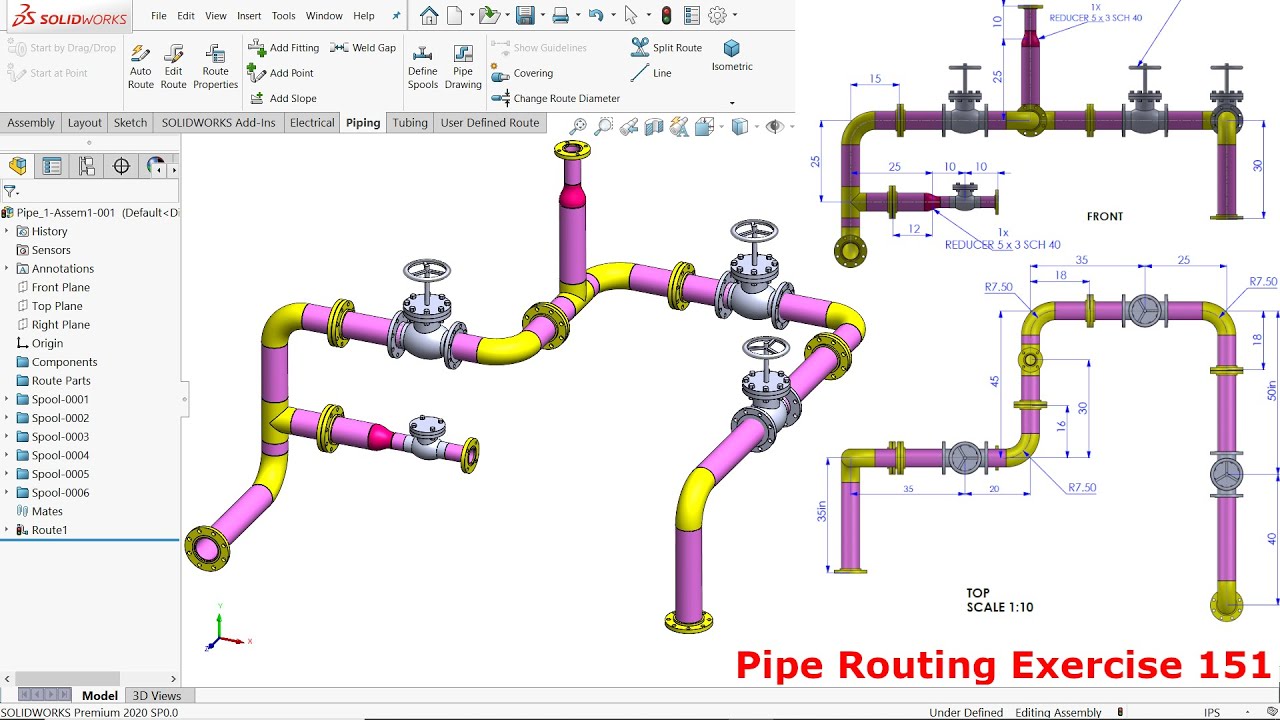Open the Home welcome icon

(429, 15)
